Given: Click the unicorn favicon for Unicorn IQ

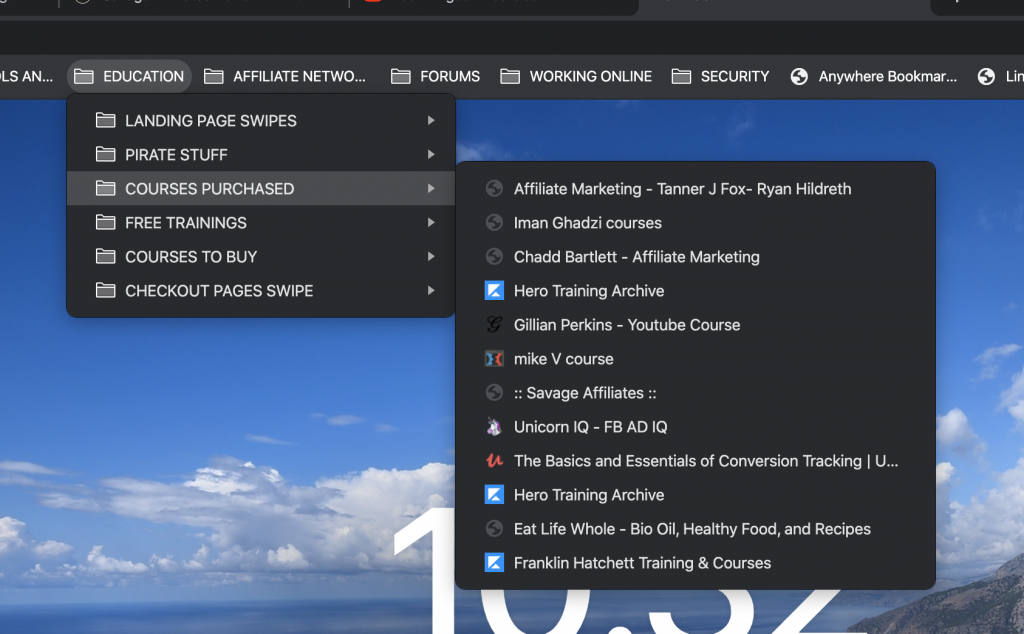Looking at the screenshot, I should click(x=494, y=426).
